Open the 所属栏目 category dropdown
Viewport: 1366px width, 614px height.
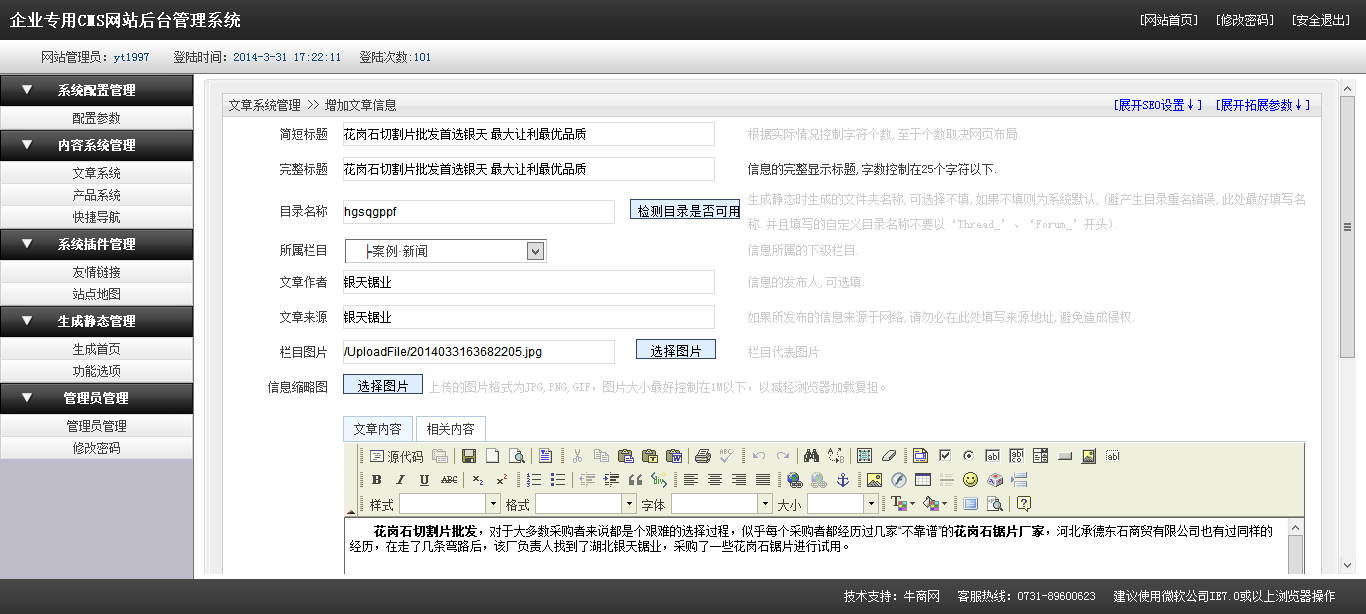tap(535, 251)
